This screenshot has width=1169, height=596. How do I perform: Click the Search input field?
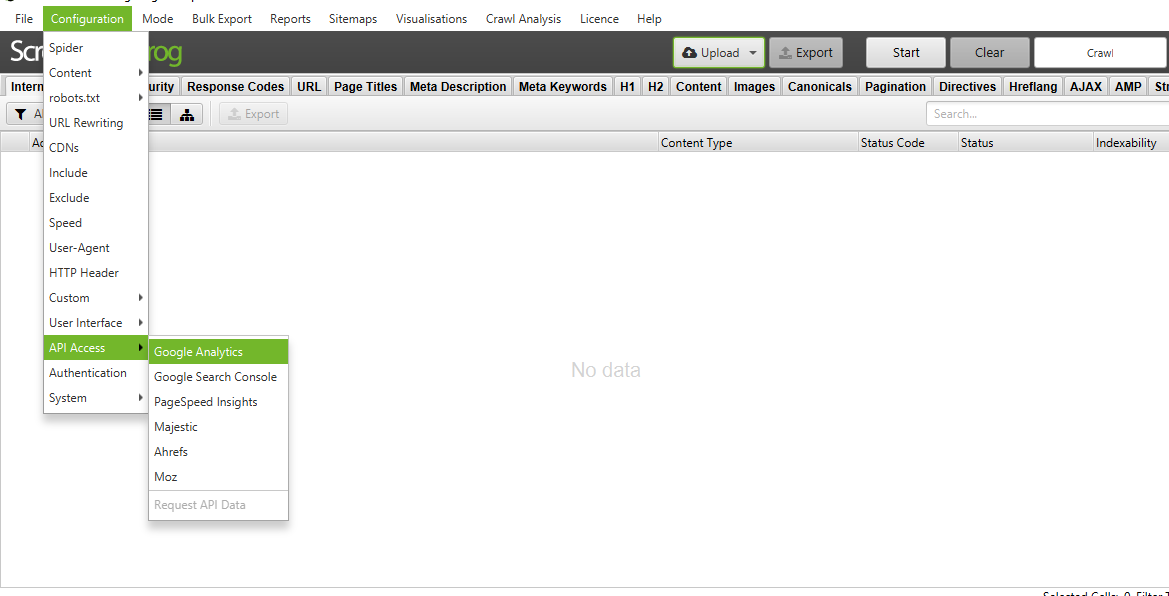click(1045, 114)
